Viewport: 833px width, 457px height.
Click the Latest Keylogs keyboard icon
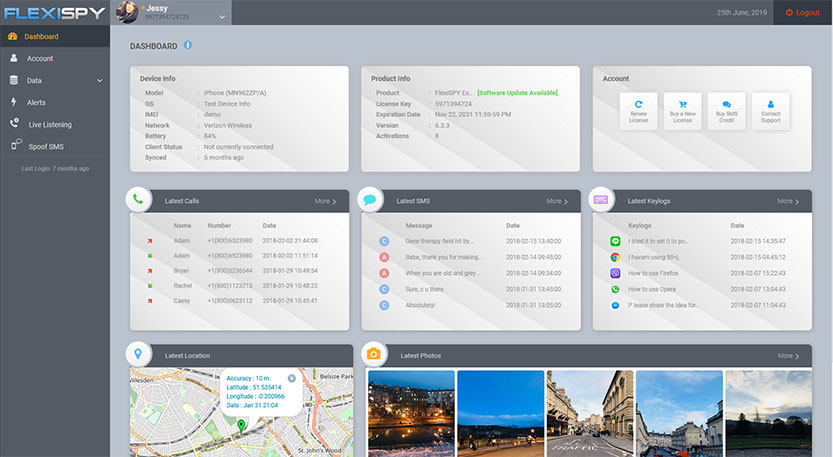pos(601,199)
